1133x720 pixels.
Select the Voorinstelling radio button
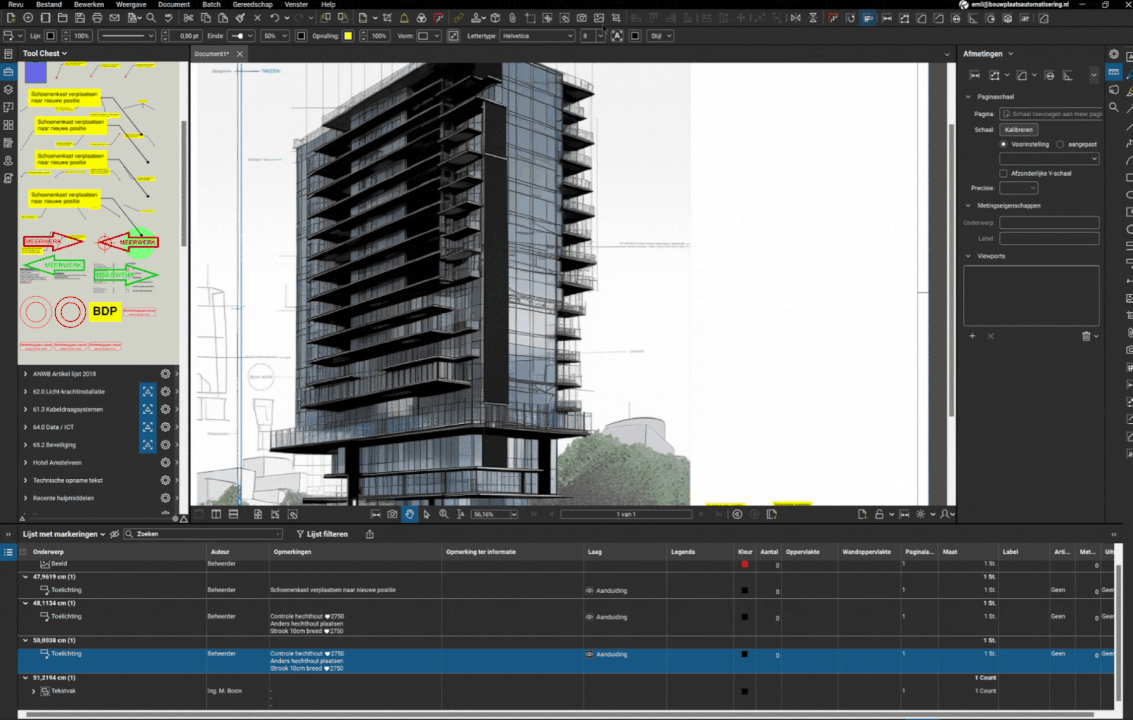click(1004, 144)
